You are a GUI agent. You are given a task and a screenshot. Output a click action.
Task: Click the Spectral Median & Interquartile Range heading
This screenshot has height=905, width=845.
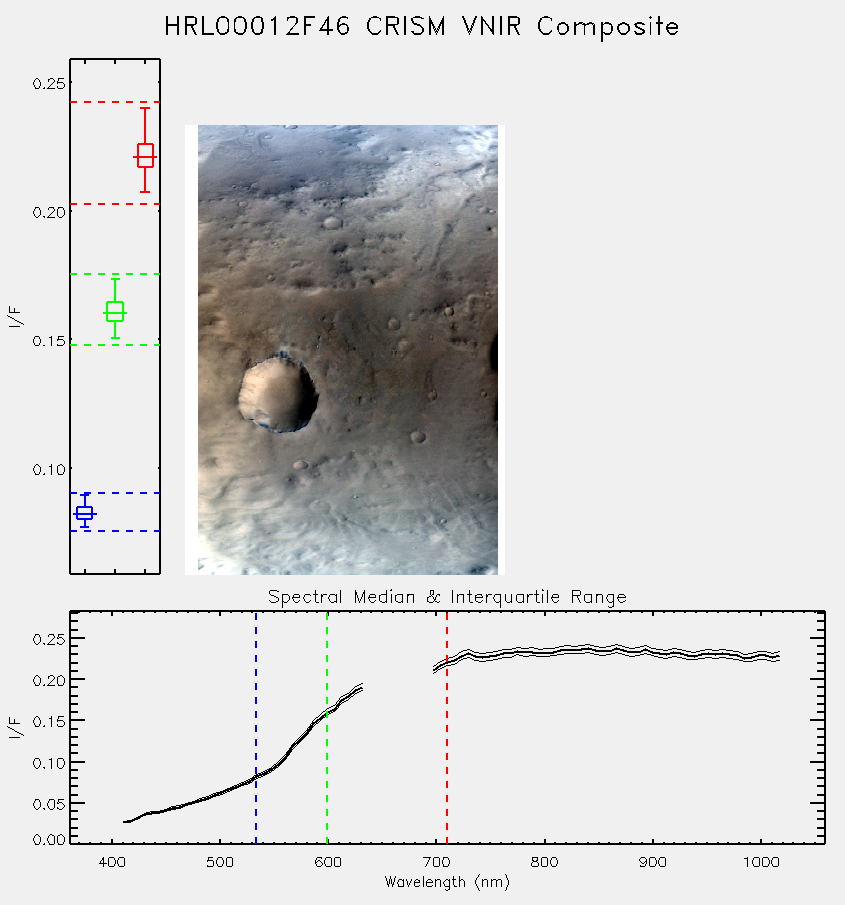447,597
